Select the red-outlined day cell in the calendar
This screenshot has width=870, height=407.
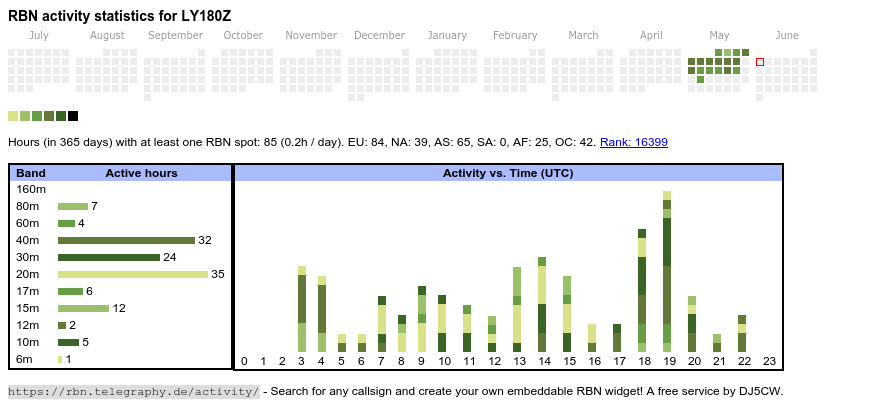[760, 62]
